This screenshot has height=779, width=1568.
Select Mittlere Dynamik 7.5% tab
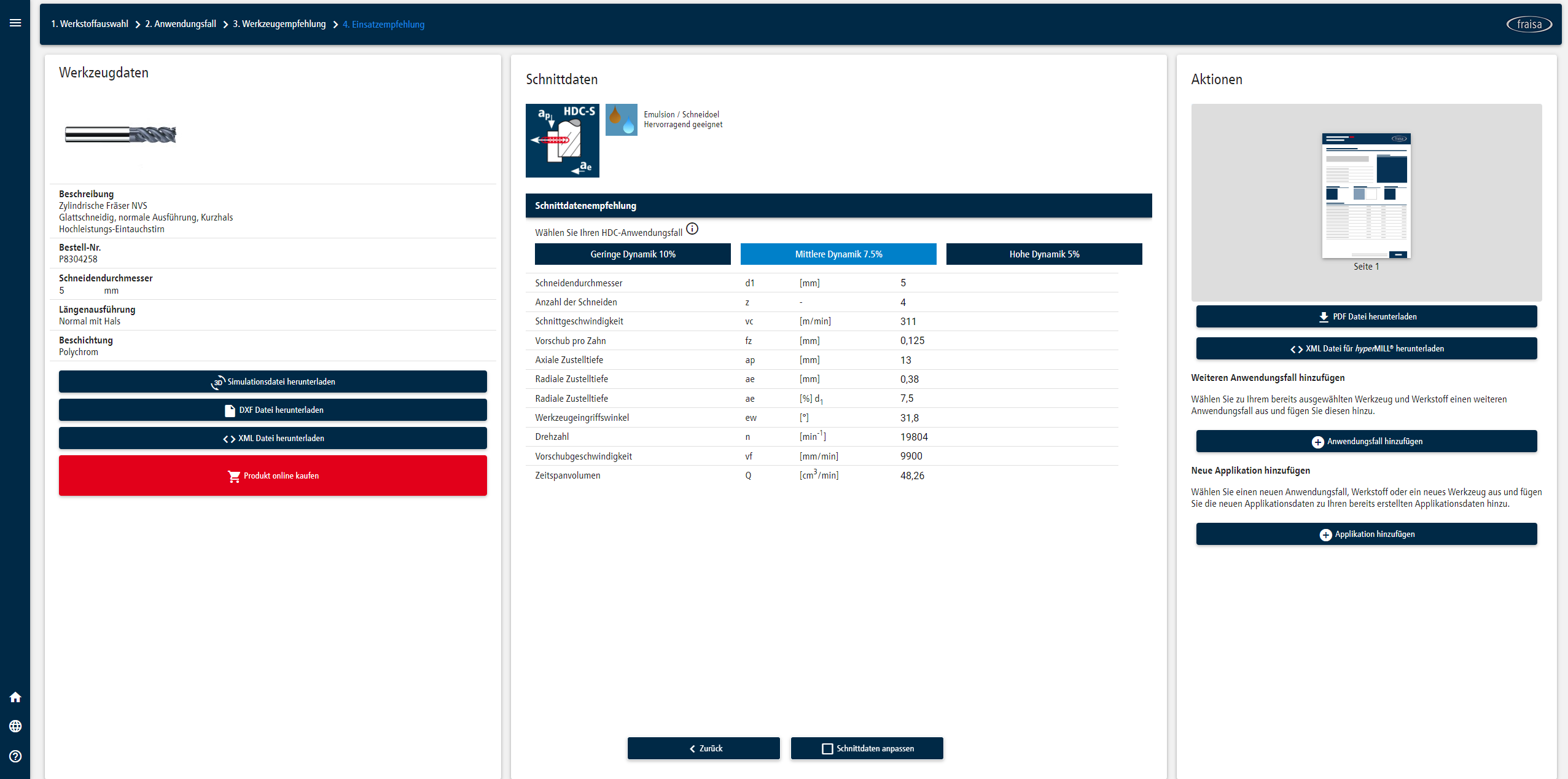pos(838,254)
